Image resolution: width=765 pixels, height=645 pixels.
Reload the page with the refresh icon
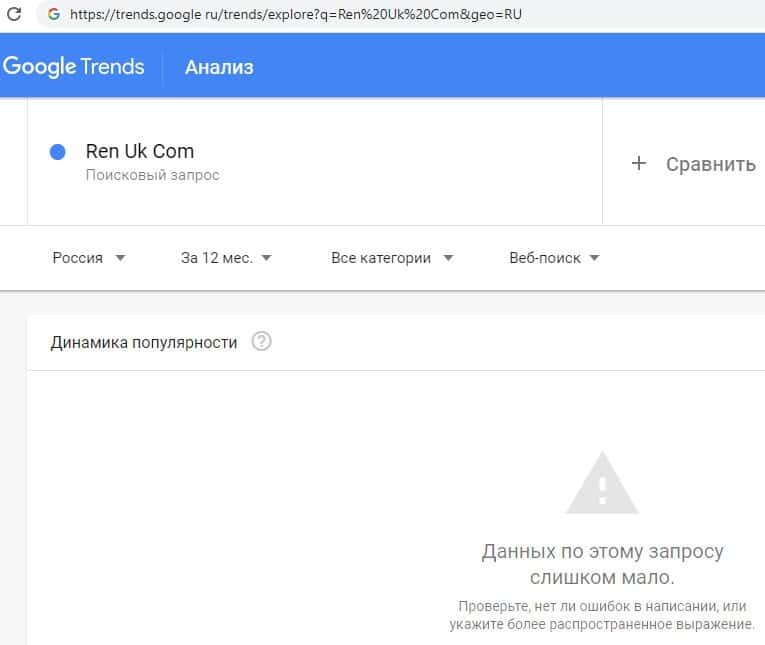point(14,15)
